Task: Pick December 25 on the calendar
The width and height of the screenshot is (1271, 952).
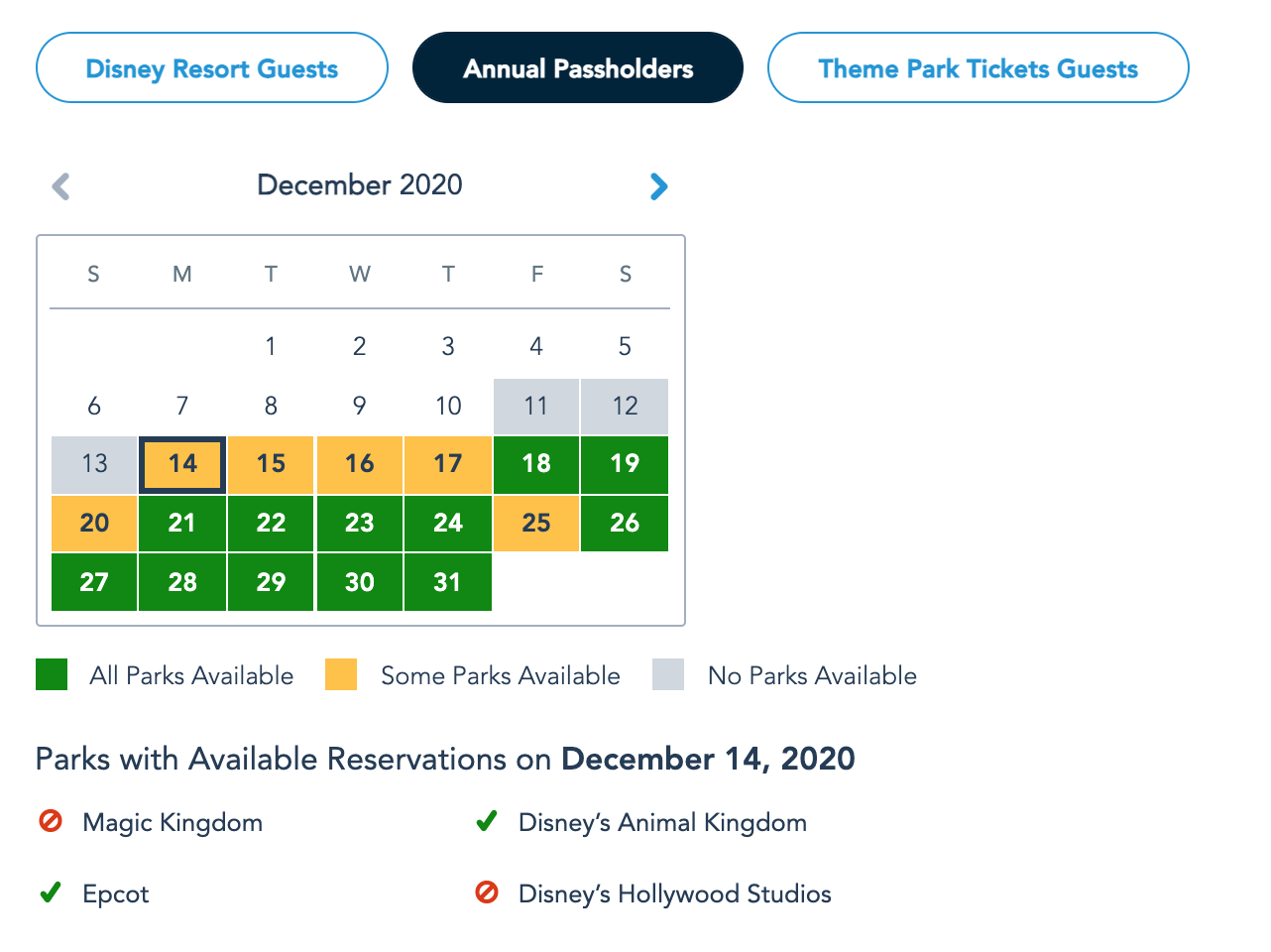Action: [536, 523]
